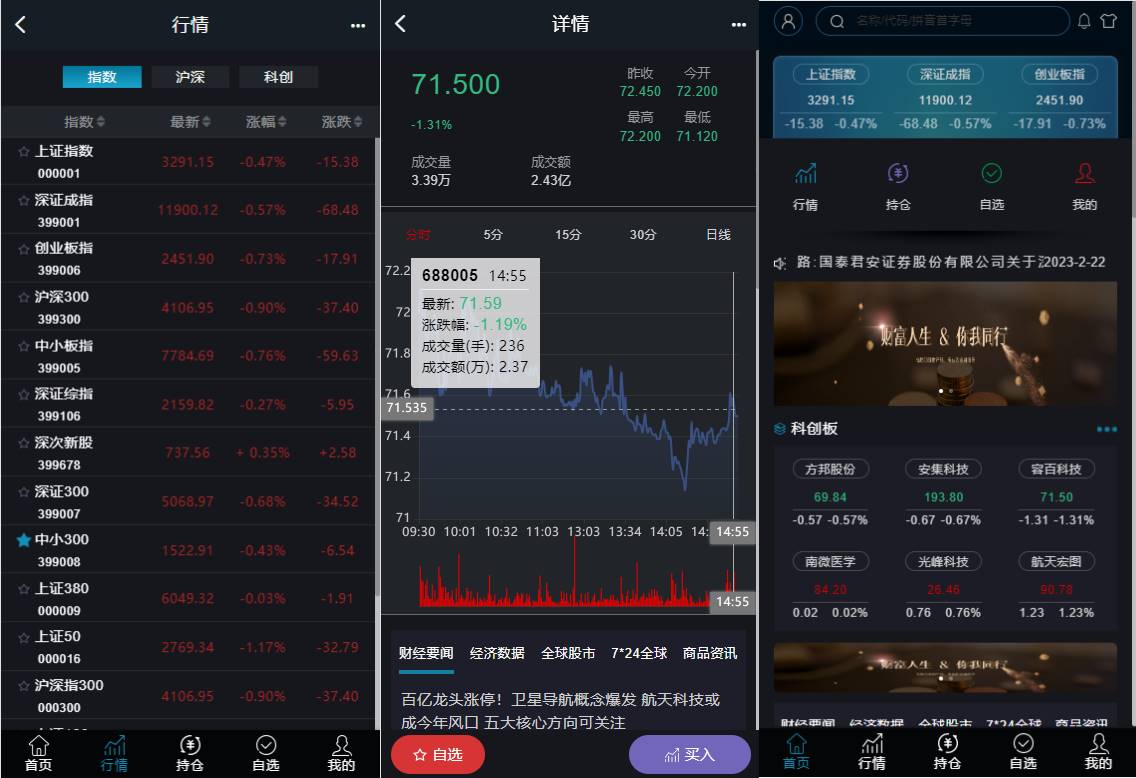Open the 商品资讯 news tab on 详情
Viewport: 1136px width, 778px height.
point(710,653)
